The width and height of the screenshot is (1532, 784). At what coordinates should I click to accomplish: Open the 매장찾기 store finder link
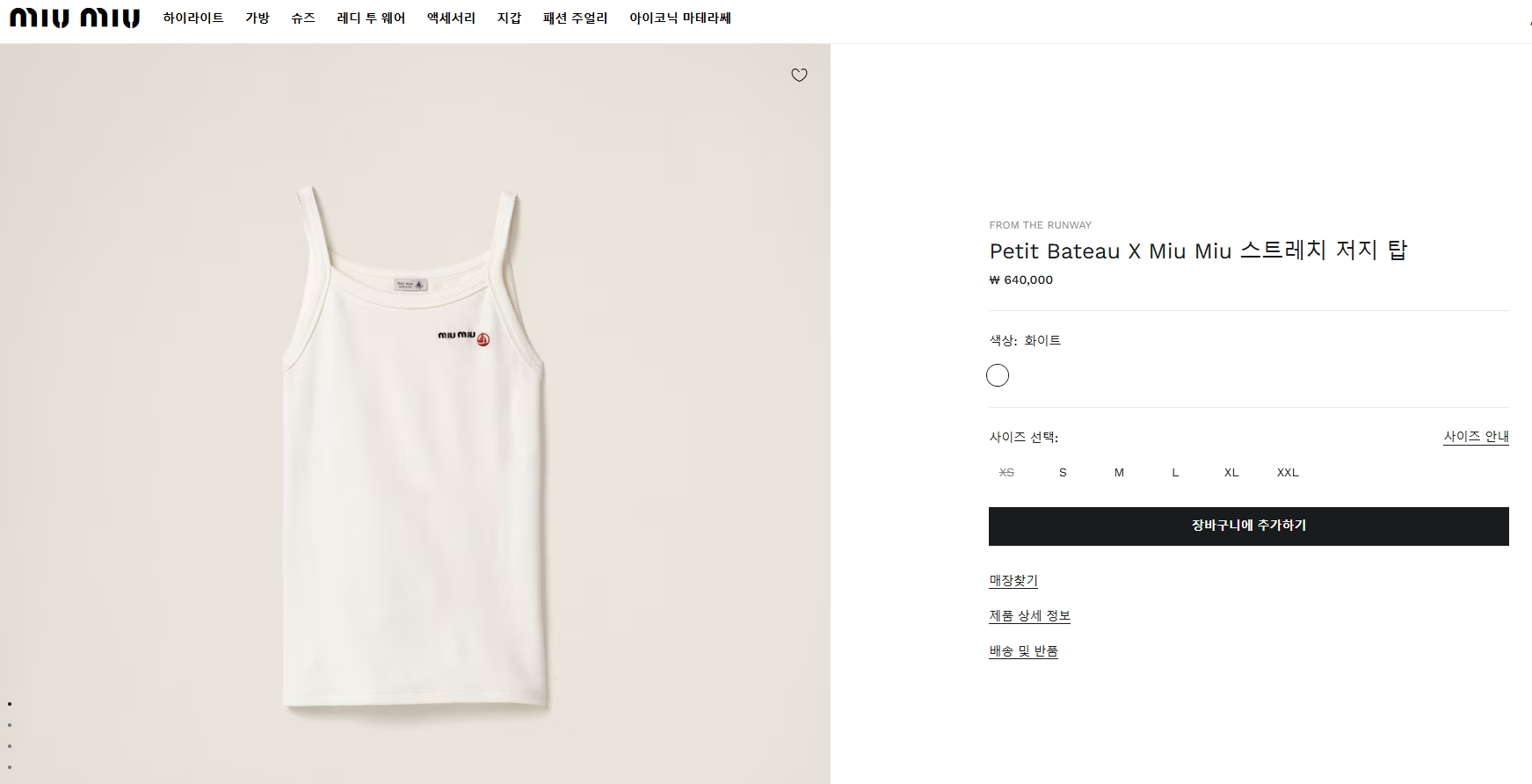coord(1013,580)
